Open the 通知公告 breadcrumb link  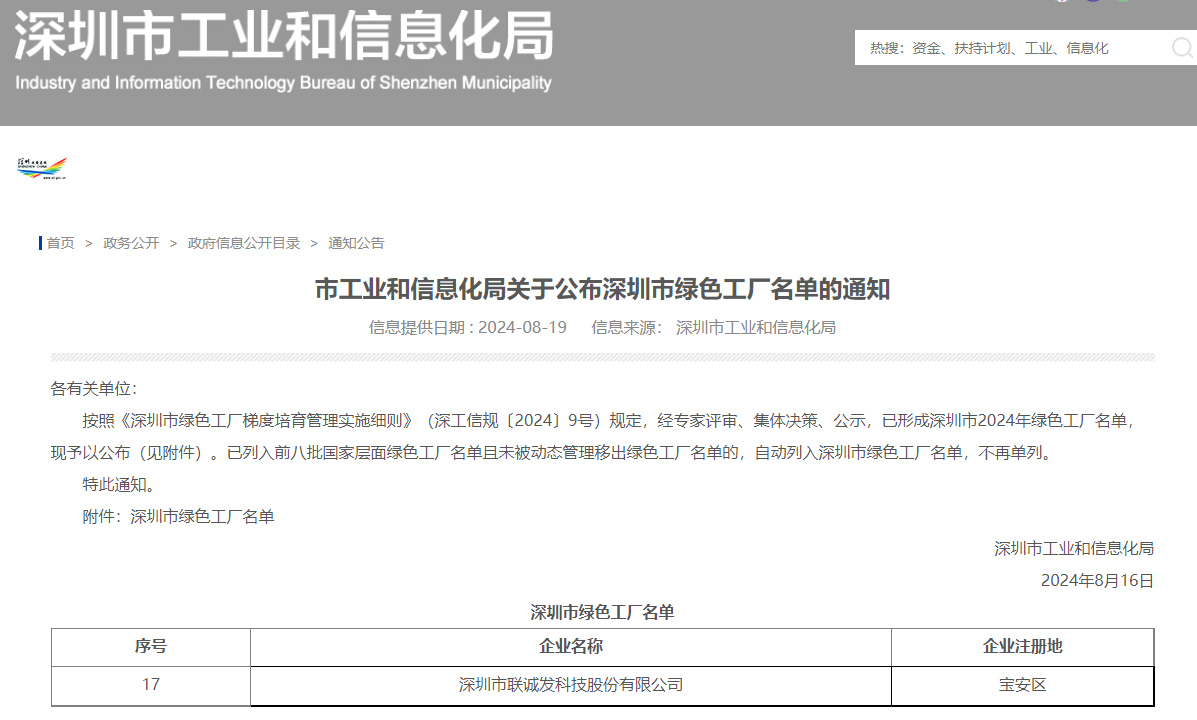pyautogui.click(x=356, y=243)
